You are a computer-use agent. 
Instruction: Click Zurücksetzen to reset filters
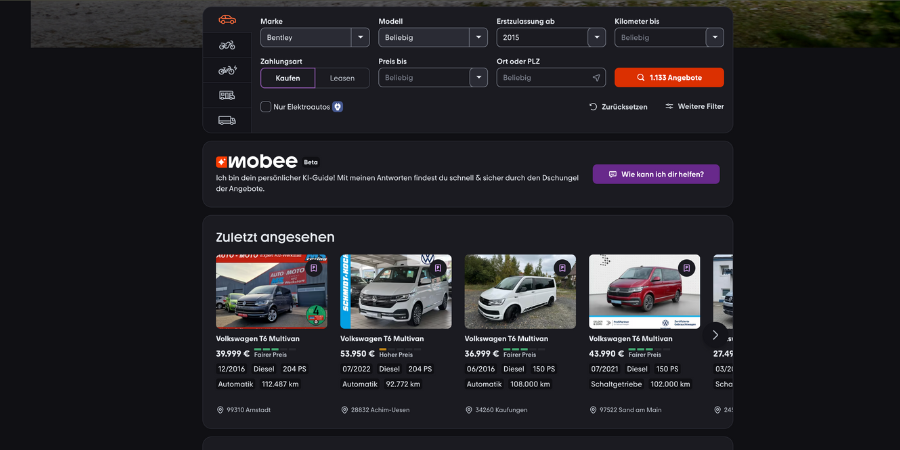click(x=618, y=107)
